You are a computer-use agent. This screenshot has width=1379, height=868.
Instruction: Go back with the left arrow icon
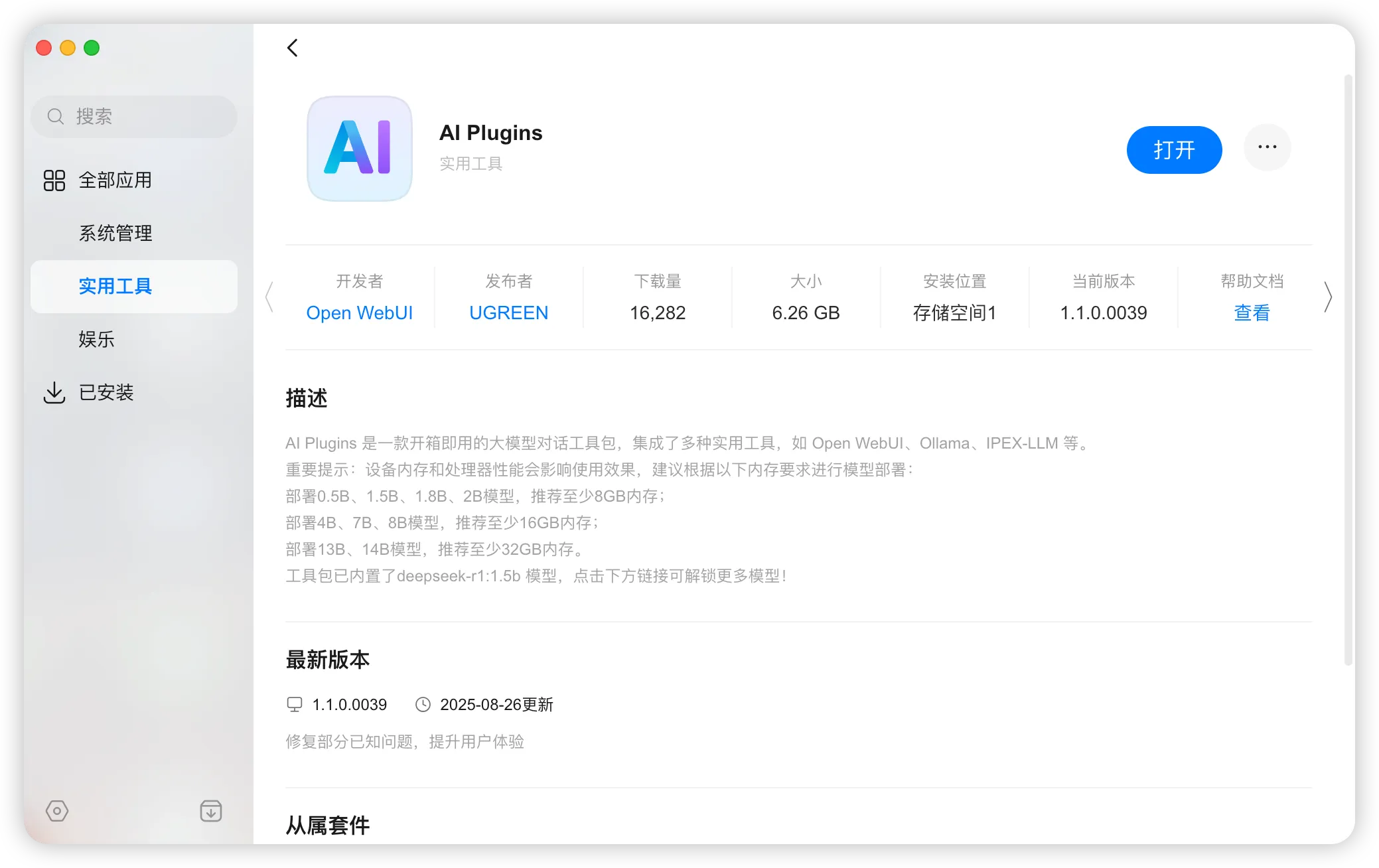293,48
